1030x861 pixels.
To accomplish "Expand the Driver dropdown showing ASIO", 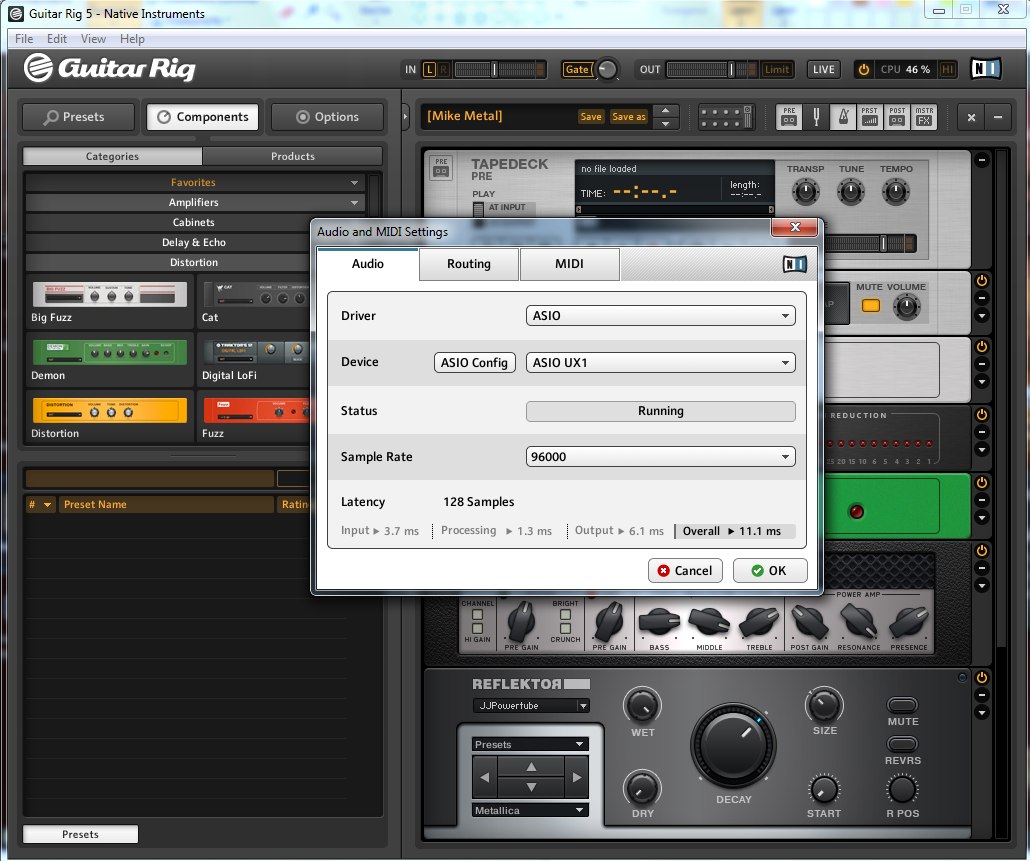I will point(660,316).
